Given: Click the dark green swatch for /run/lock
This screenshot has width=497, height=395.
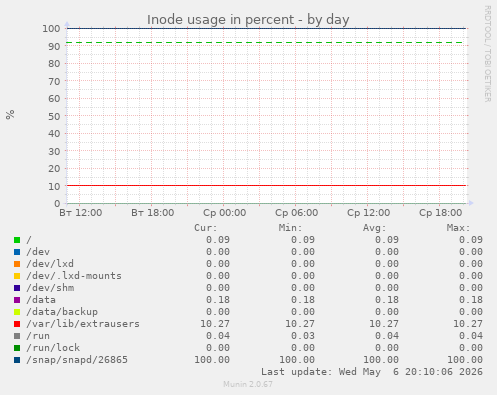Looking at the screenshot, I should click(17, 348).
